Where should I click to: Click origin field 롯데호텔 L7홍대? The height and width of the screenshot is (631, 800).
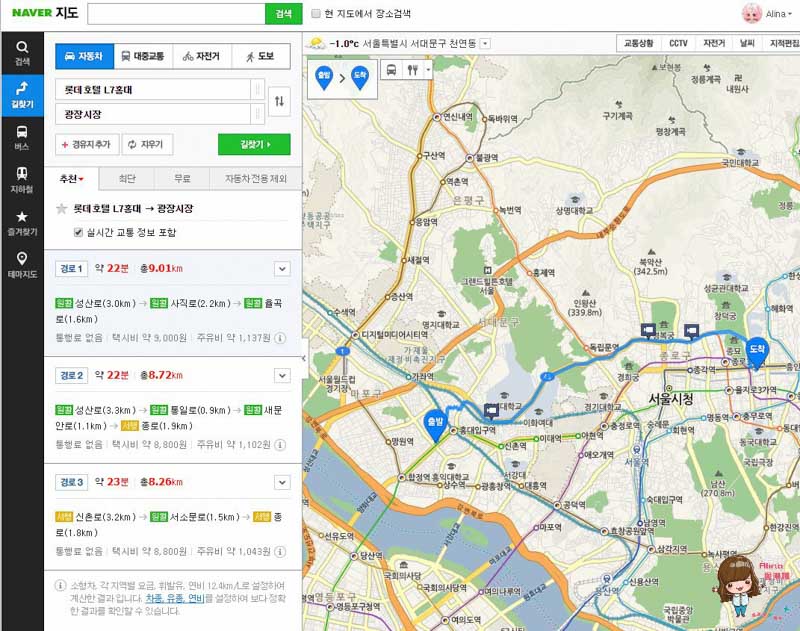click(153, 90)
